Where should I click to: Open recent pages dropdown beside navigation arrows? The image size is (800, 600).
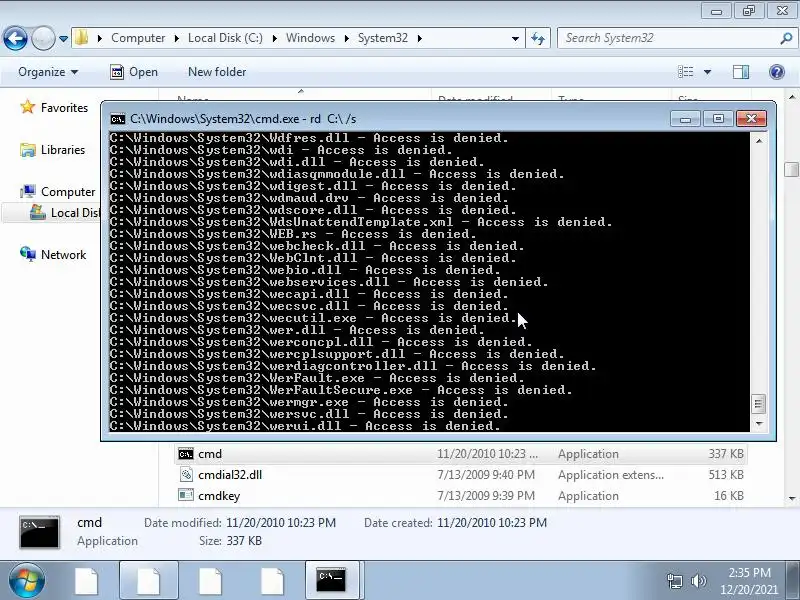63,38
